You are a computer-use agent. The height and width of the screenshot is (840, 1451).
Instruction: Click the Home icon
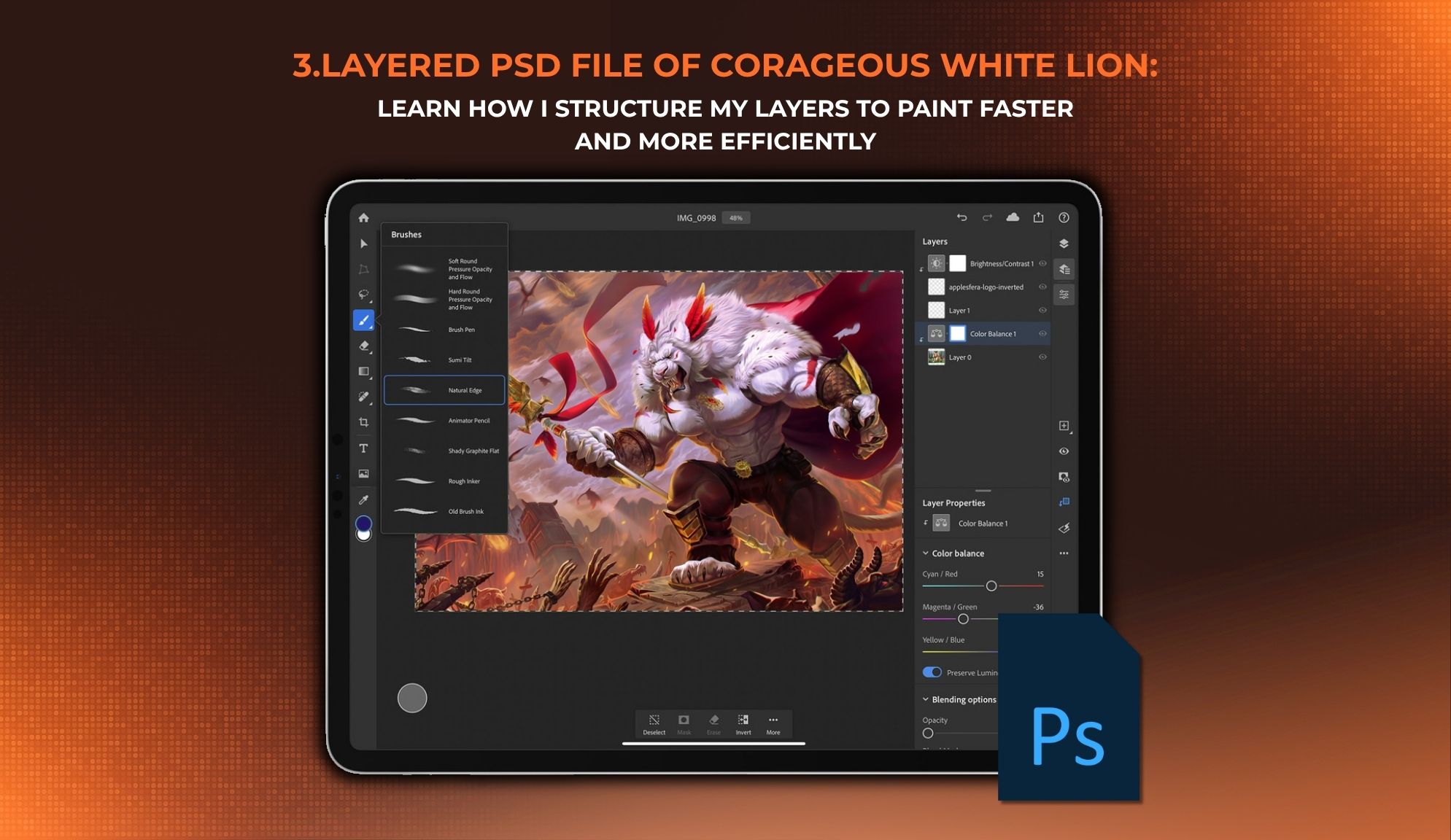(x=363, y=217)
